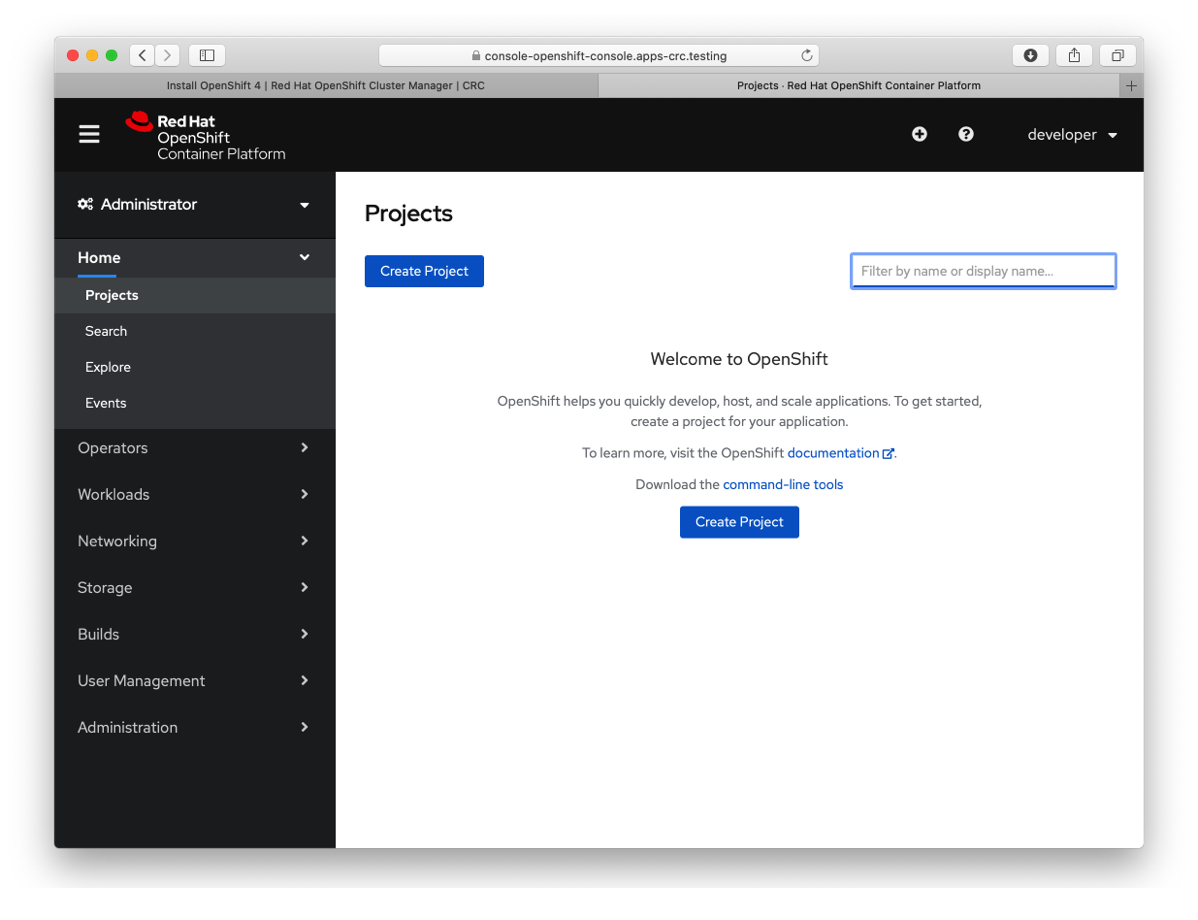Click the Safari share icon
The width and height of the screenshot is (1198, 920).
pos(1074,56)
